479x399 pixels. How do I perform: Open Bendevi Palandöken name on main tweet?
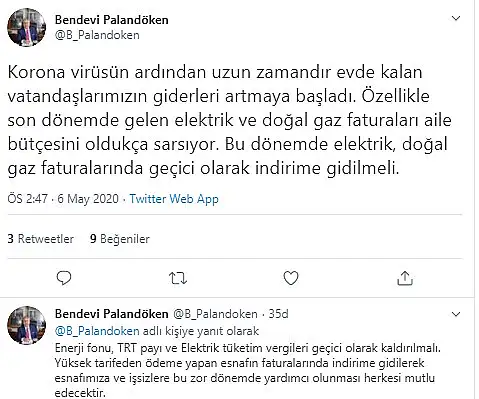[112, 20]
